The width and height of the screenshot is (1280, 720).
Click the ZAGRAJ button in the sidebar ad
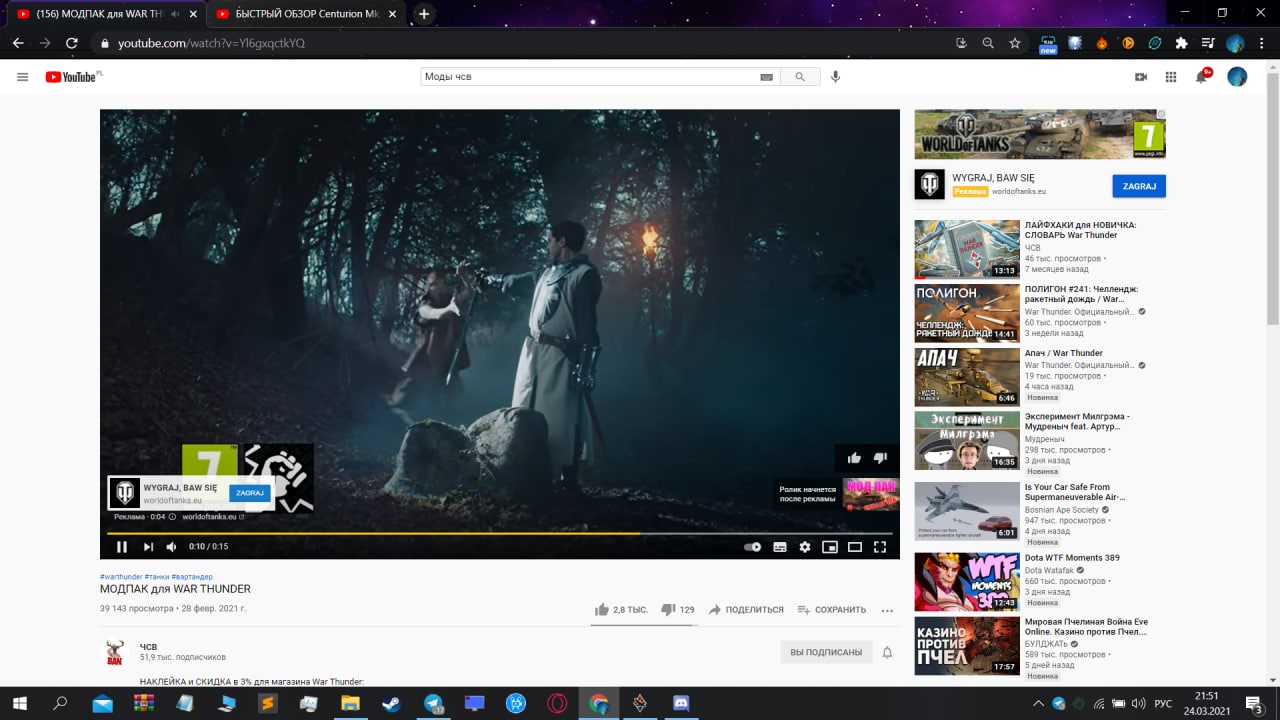(1139, 186)
